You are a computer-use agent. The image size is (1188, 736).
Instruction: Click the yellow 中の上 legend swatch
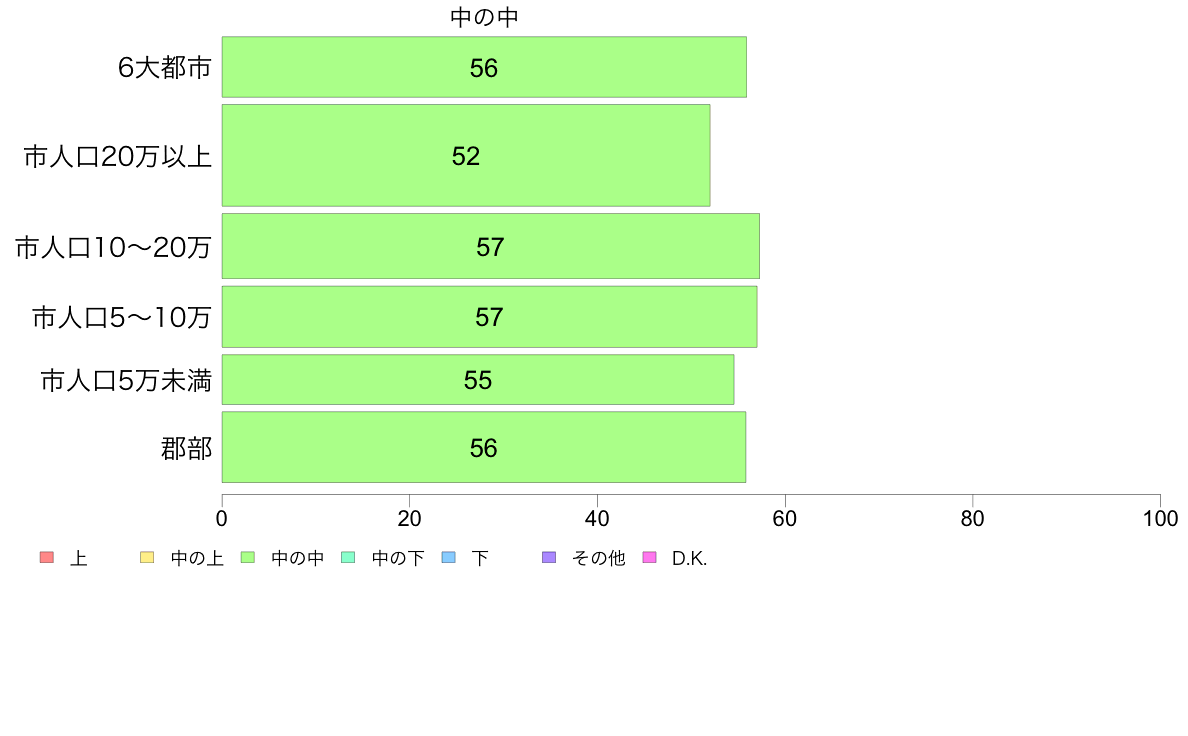click(147, 557)
